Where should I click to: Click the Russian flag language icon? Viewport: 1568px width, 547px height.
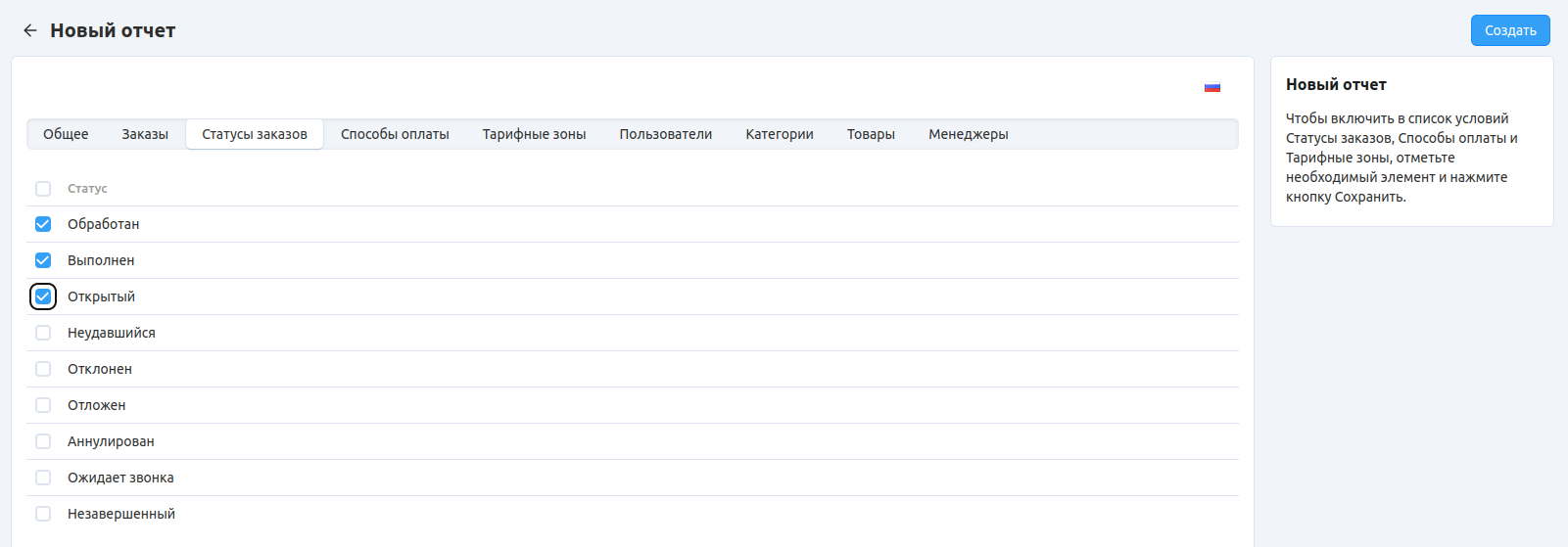1212,87
